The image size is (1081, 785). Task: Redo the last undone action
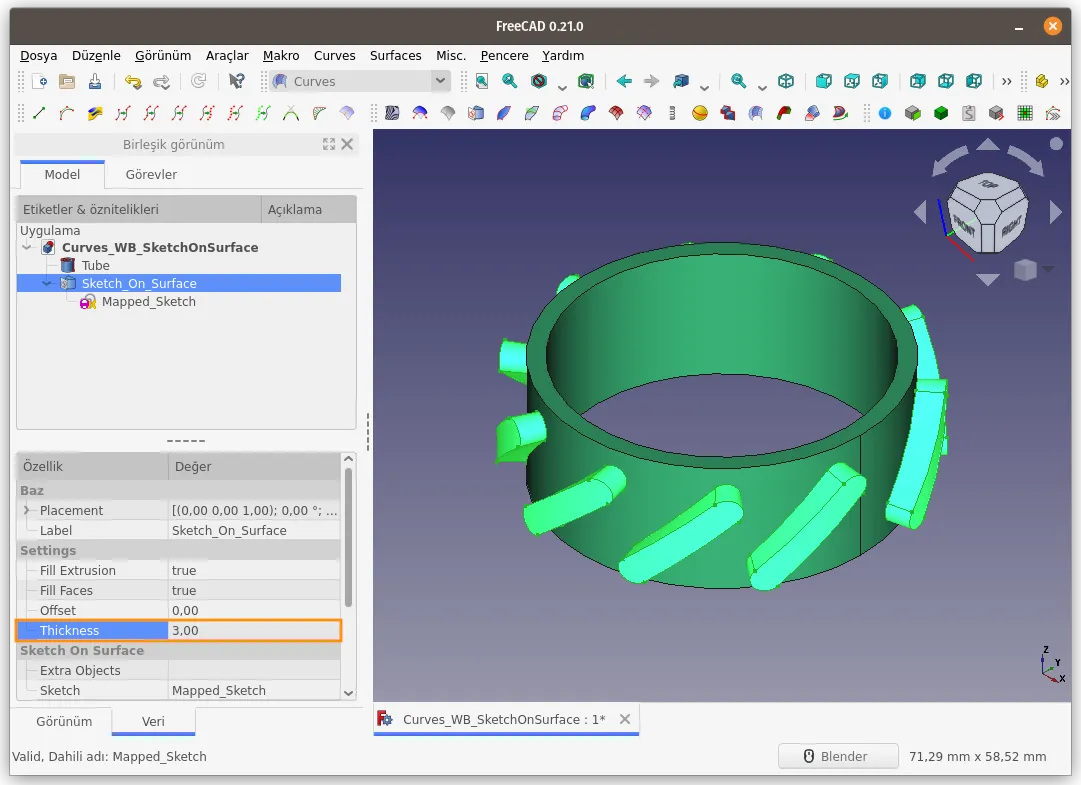[161, 81]
